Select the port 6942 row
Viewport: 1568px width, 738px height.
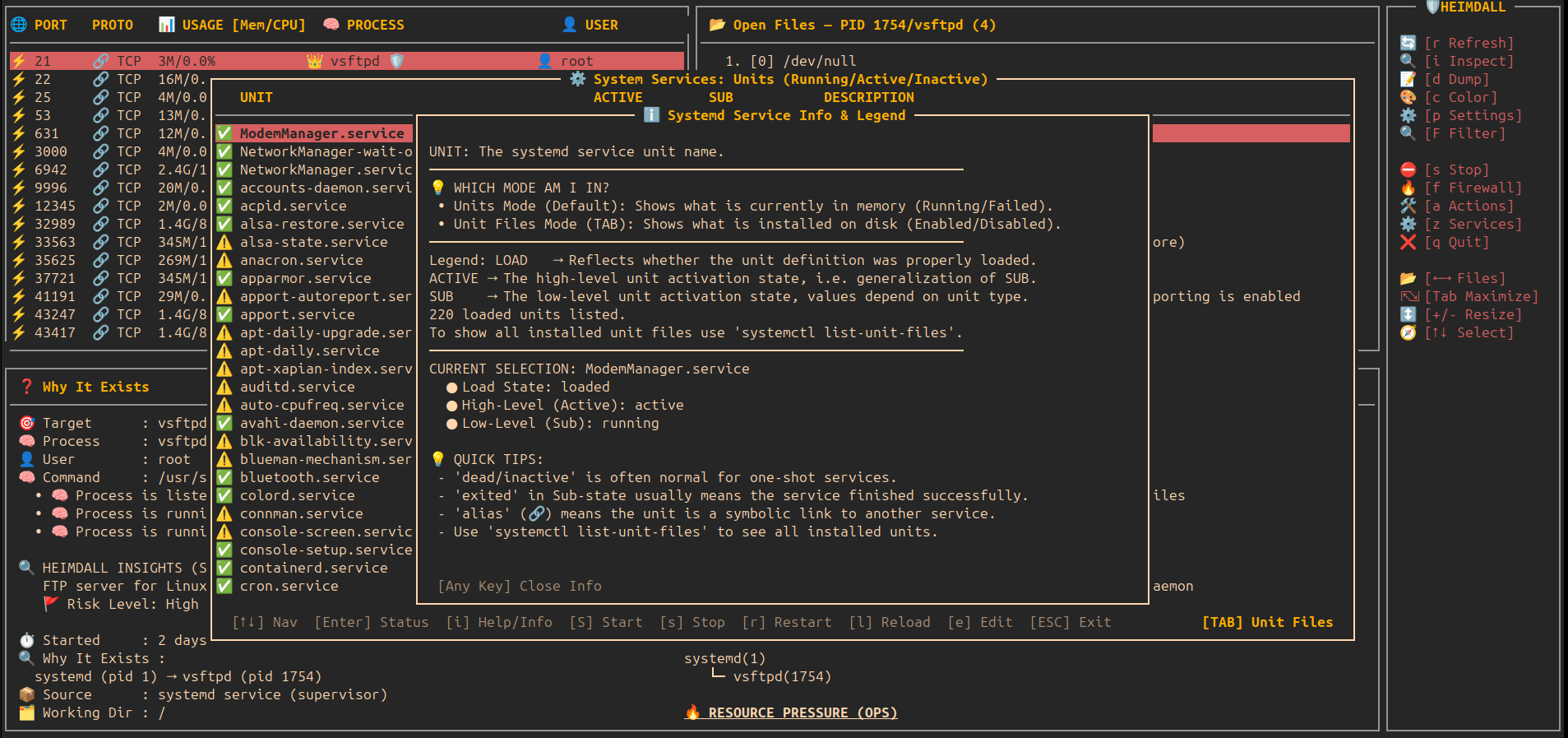[x=51, y=169]
